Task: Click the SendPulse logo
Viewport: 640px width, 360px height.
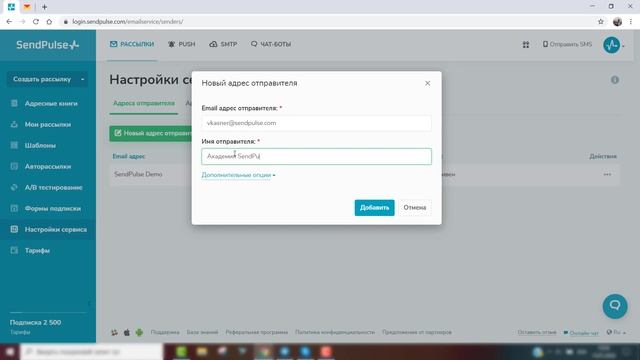Action: [48, 45]
